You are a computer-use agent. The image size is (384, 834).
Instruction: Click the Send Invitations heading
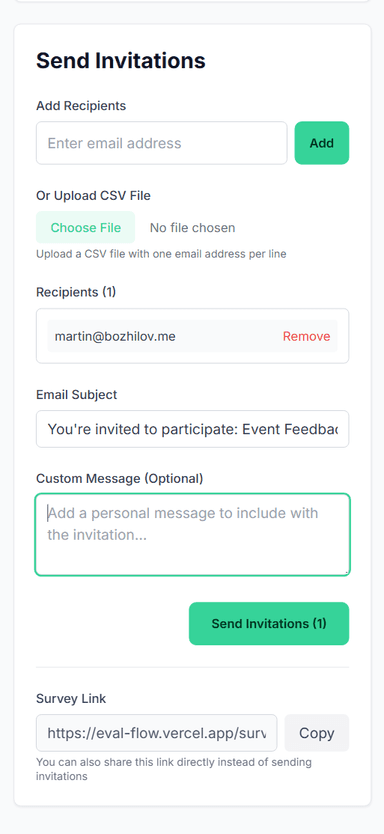click(121, 61)
